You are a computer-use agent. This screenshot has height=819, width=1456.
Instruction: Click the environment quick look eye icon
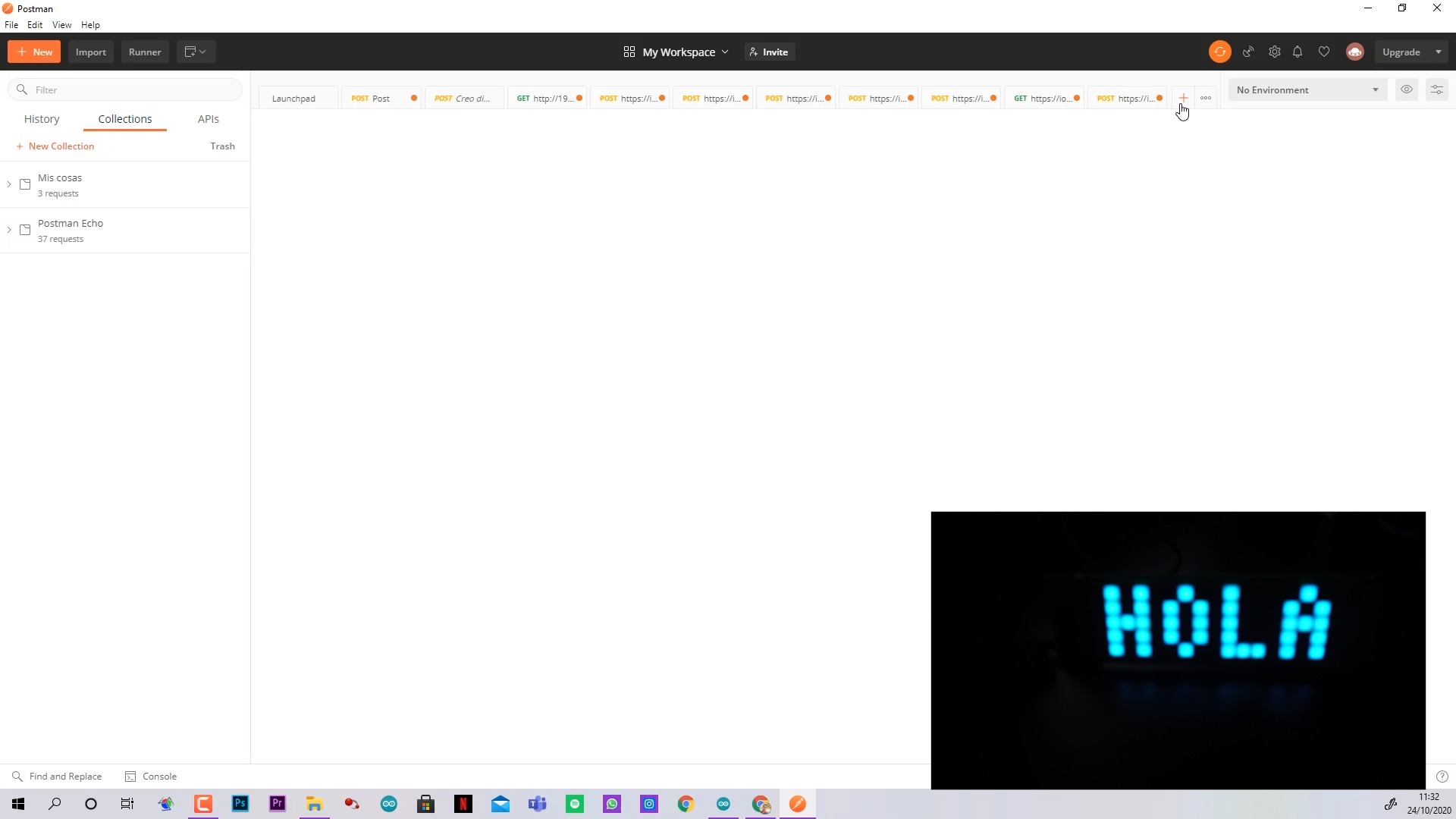pyautogui.click(x=1407, y=89)
